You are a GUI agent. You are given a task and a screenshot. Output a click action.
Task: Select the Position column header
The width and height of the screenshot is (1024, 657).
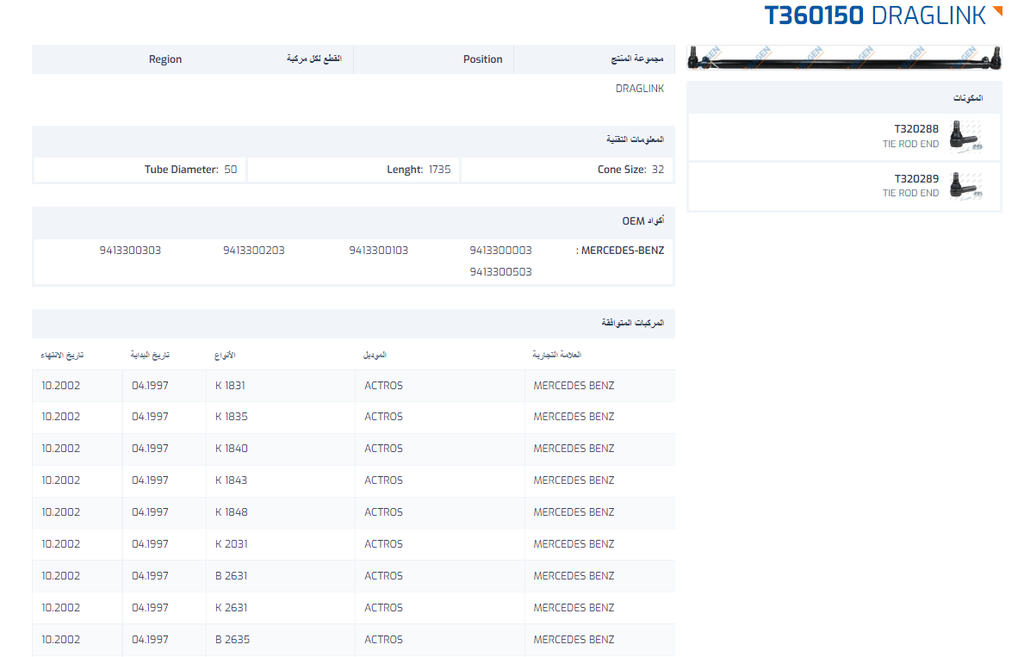[483, 59]
